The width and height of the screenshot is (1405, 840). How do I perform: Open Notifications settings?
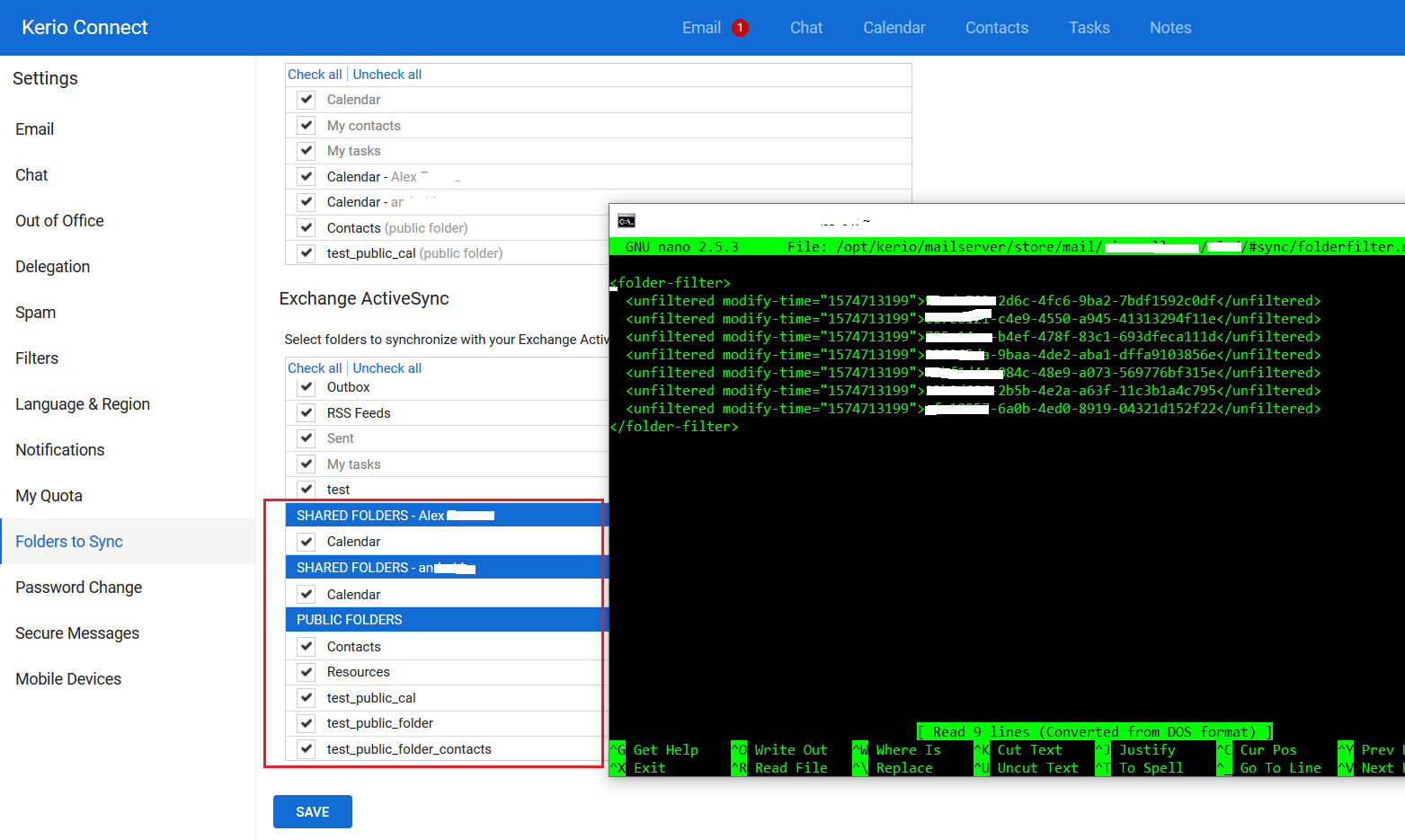pyautogui.click(x=128, y=450)
